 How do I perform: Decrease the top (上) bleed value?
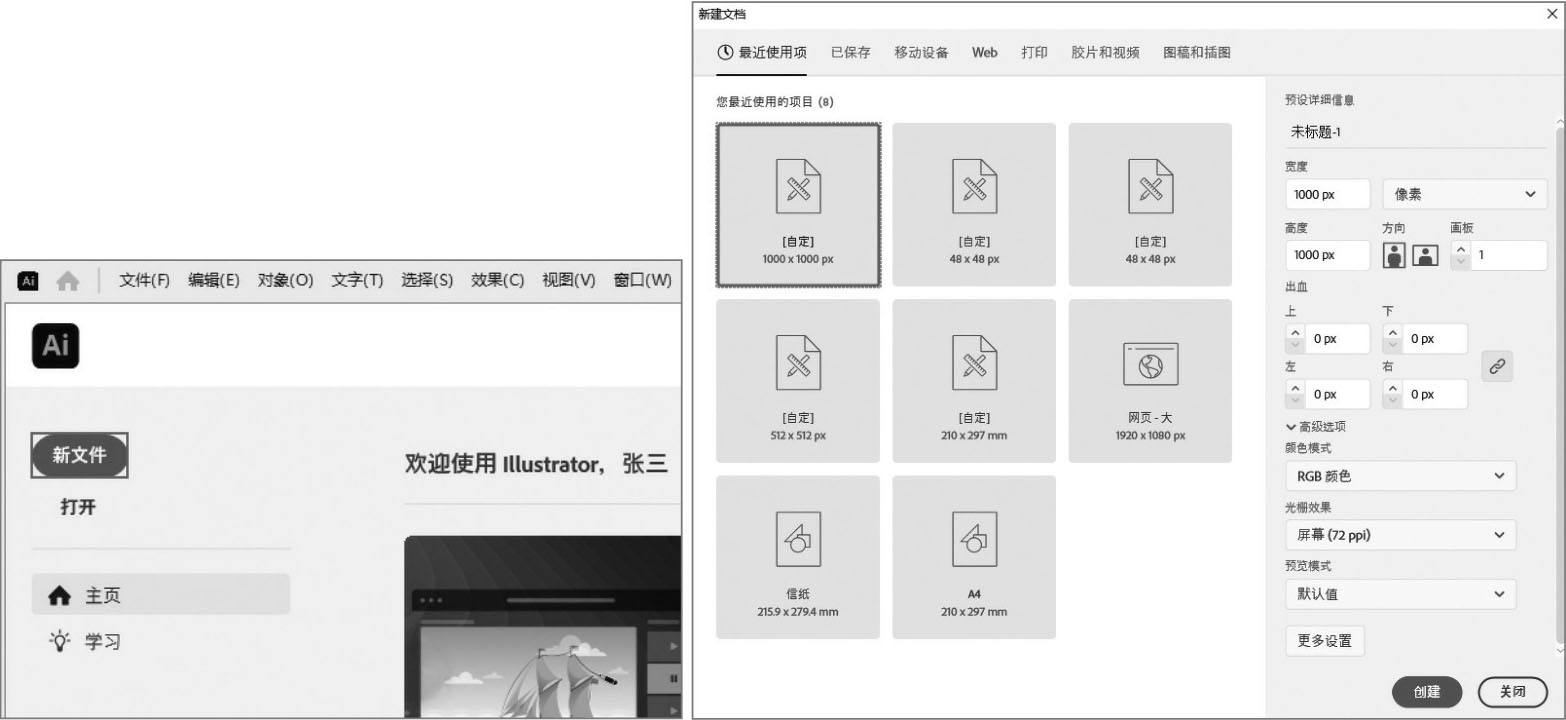pyautogui.click(x=1295, y=346)
